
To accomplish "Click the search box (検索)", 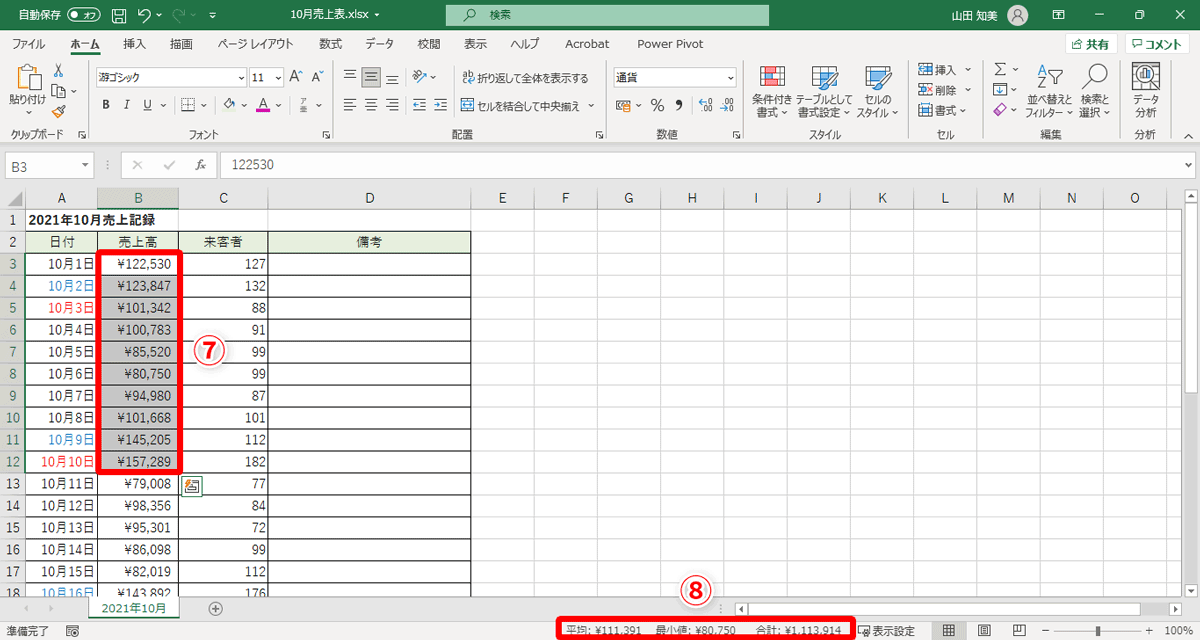I will click(x=608, y=15).
